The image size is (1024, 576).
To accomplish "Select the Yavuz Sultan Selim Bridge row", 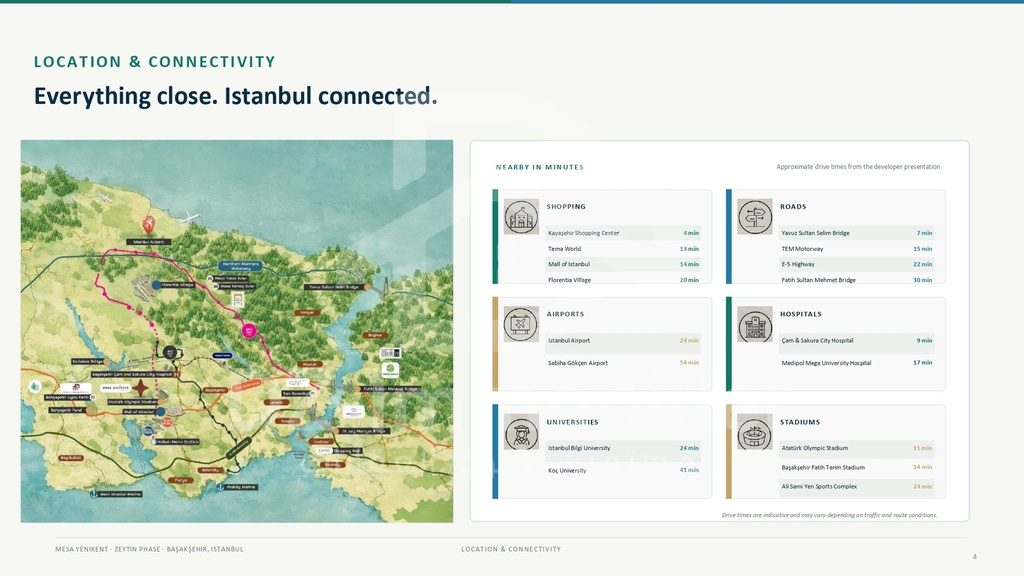I will point(857,232).
